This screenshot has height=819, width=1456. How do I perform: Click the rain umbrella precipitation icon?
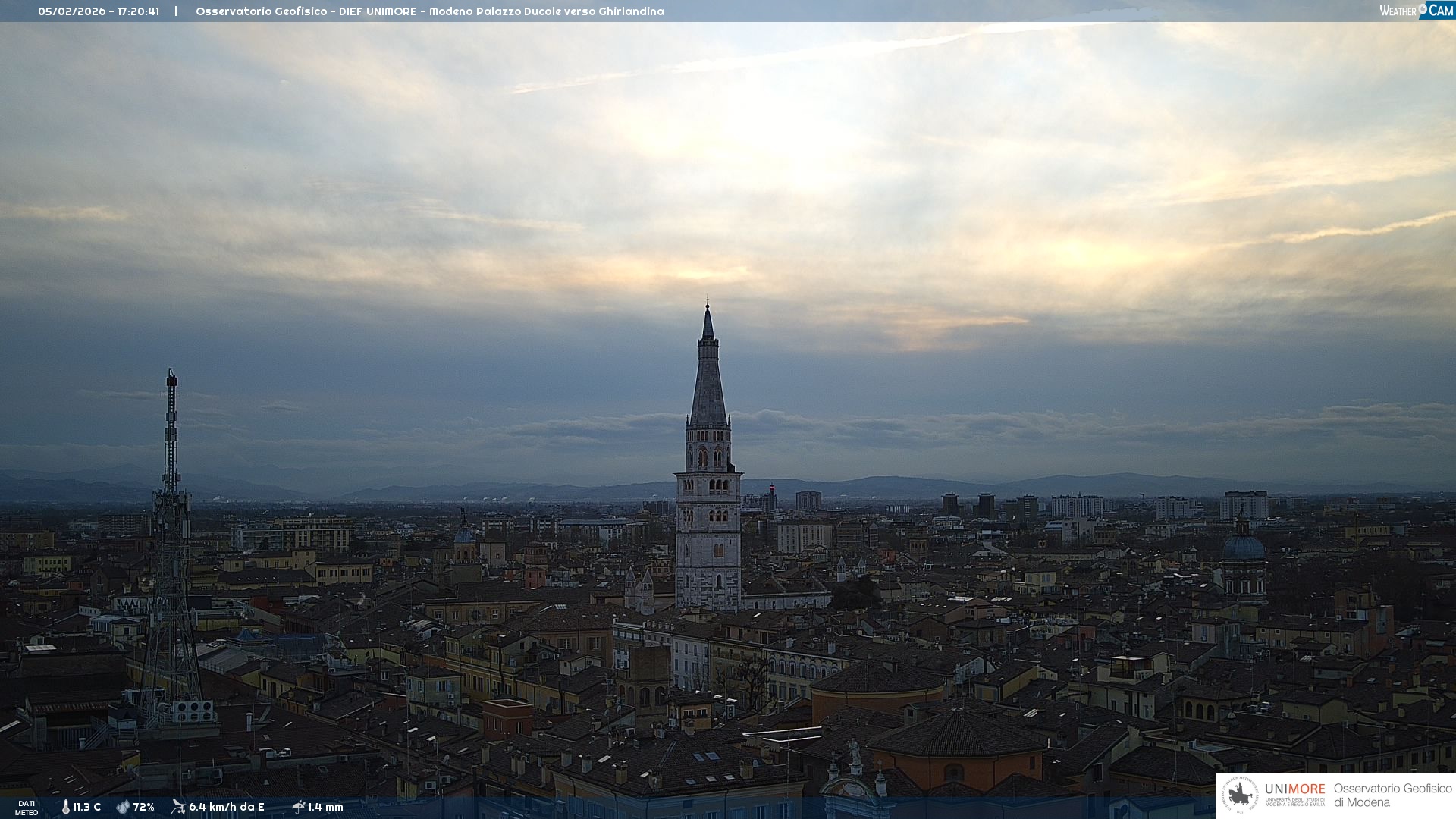298,807
